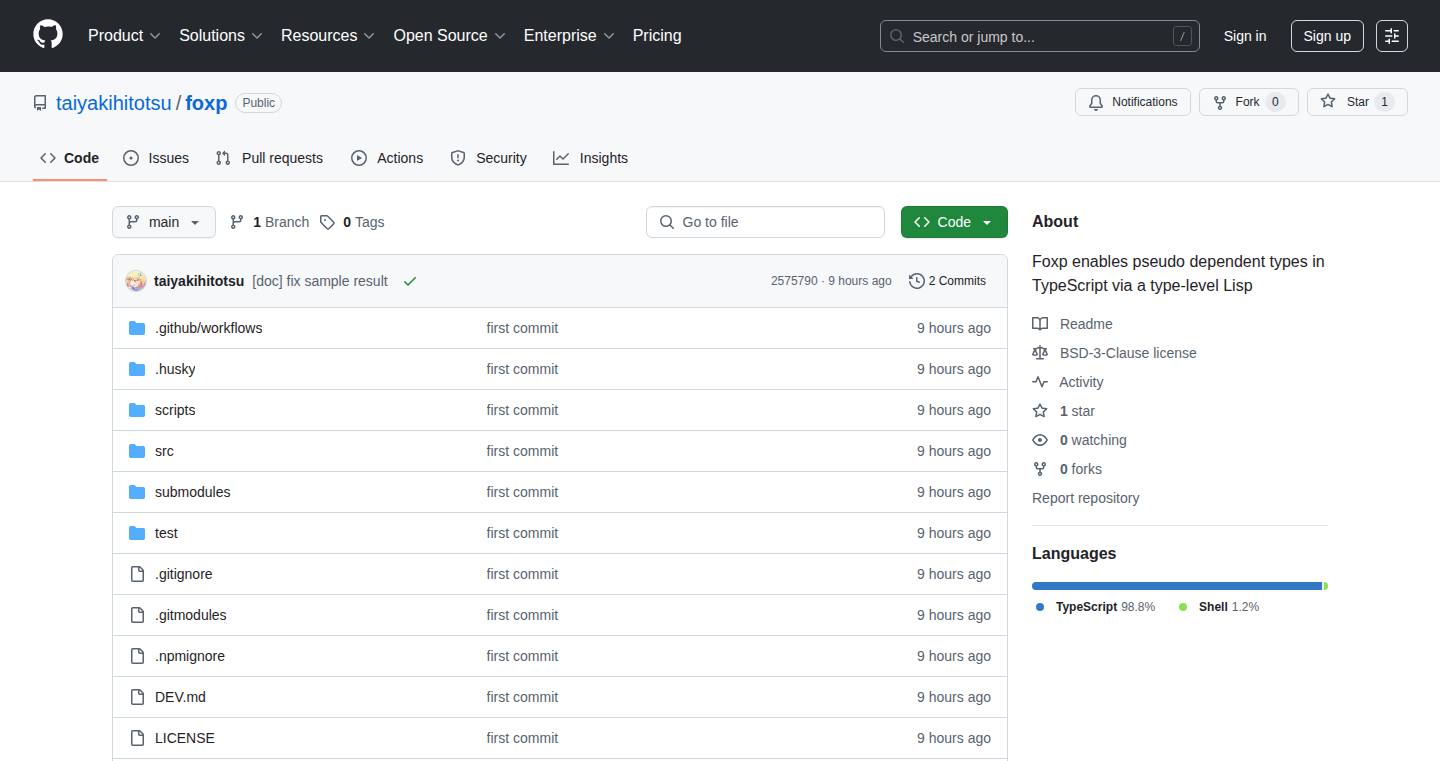Image resolution: width=1440 pixels, height=761 pixels.
Task: Open the Shell 1.2% language link
Action: (1219, 607)
